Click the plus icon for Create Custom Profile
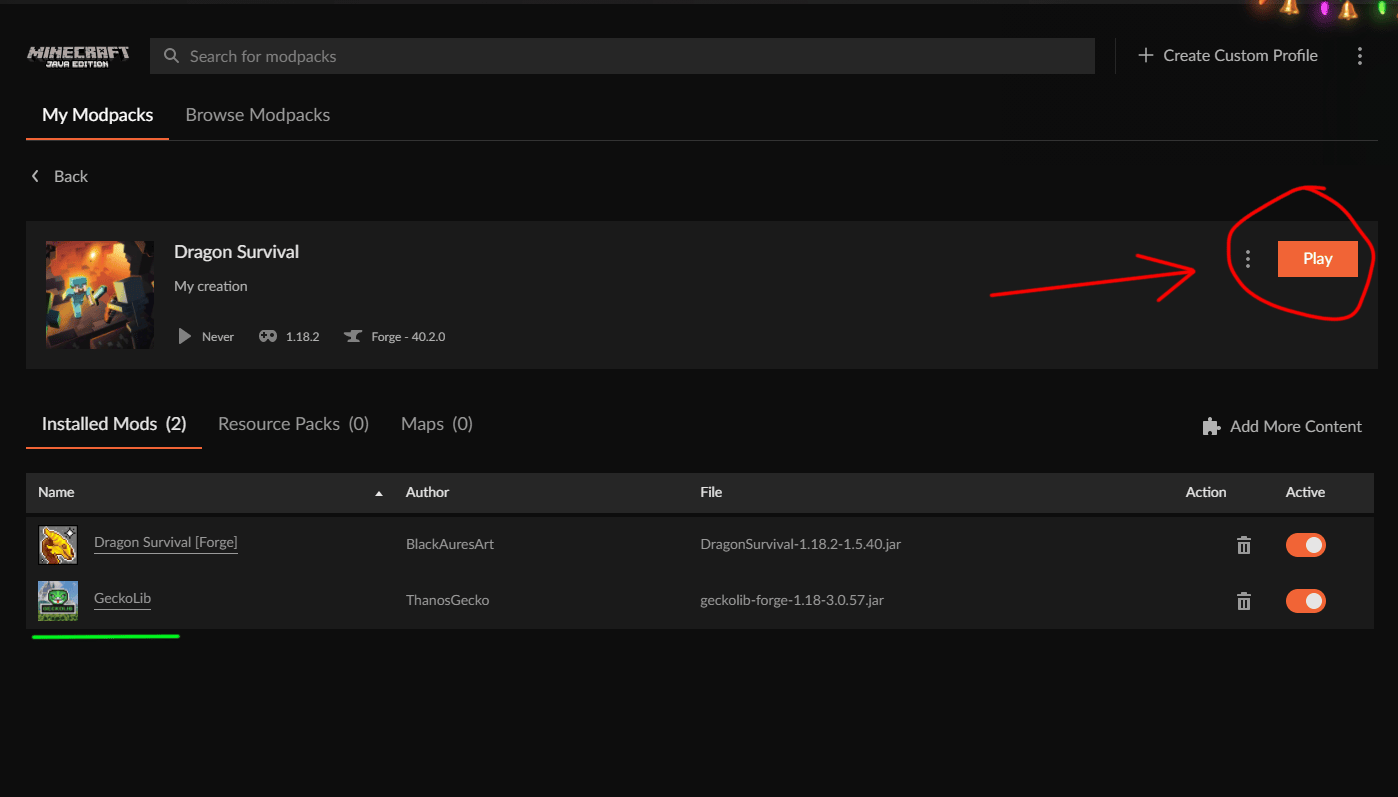 click(x=1146, y=56)
